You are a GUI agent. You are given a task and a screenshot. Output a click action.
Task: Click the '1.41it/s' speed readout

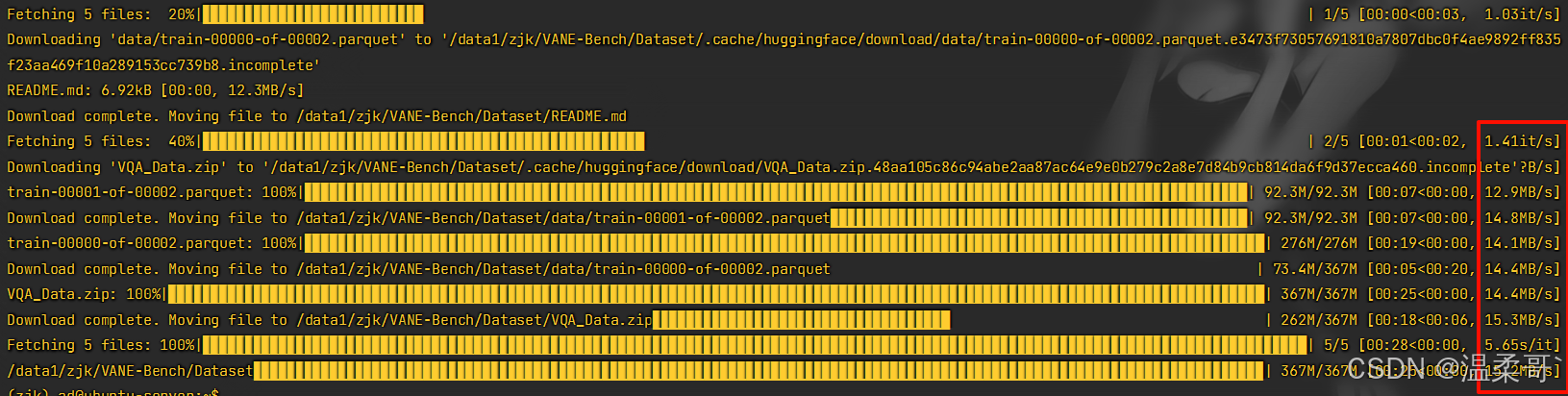click(1521, 141)
